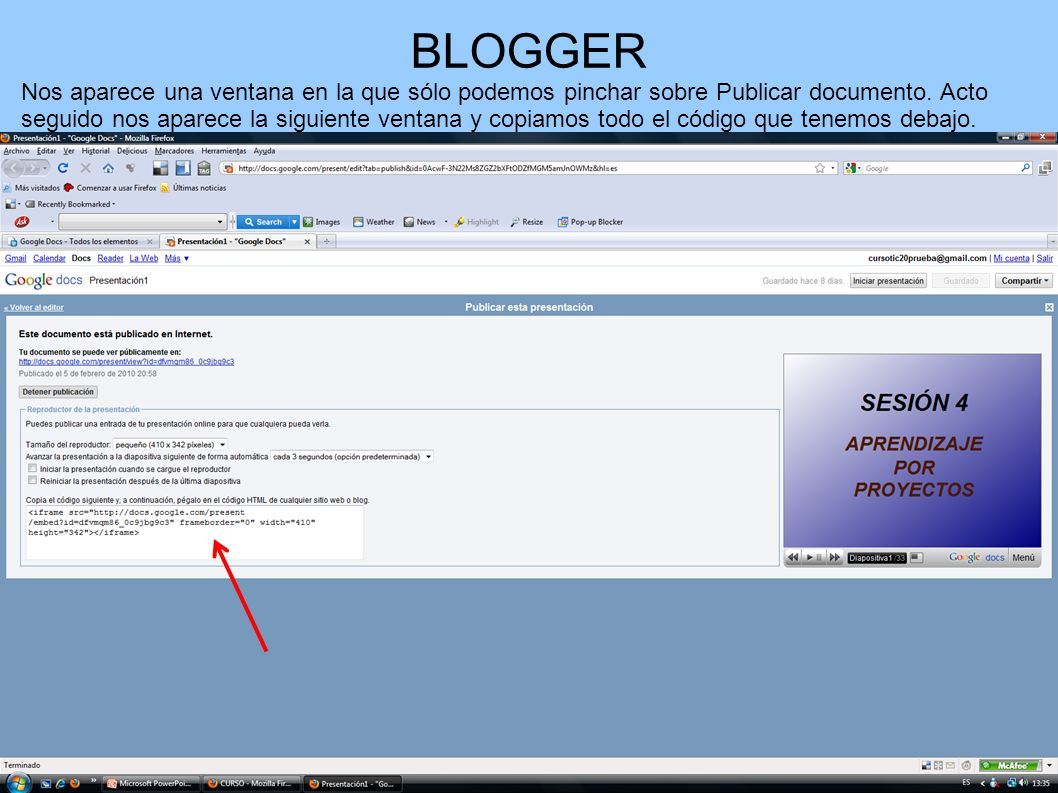
Task: Click the Firefox reload page icon
Action: (x=63, y=168)
